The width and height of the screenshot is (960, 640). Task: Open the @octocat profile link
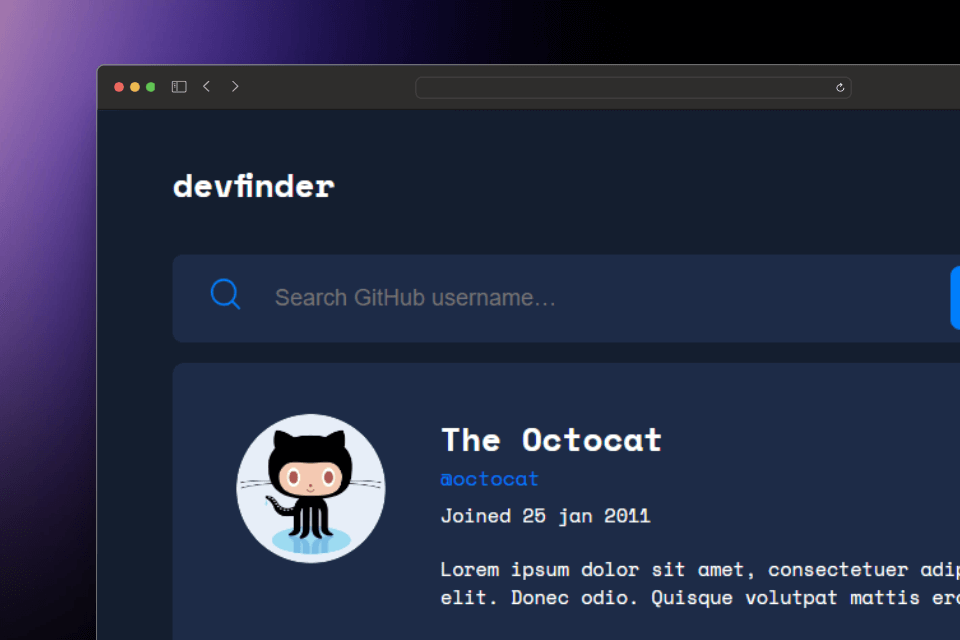tap(489, 479)
